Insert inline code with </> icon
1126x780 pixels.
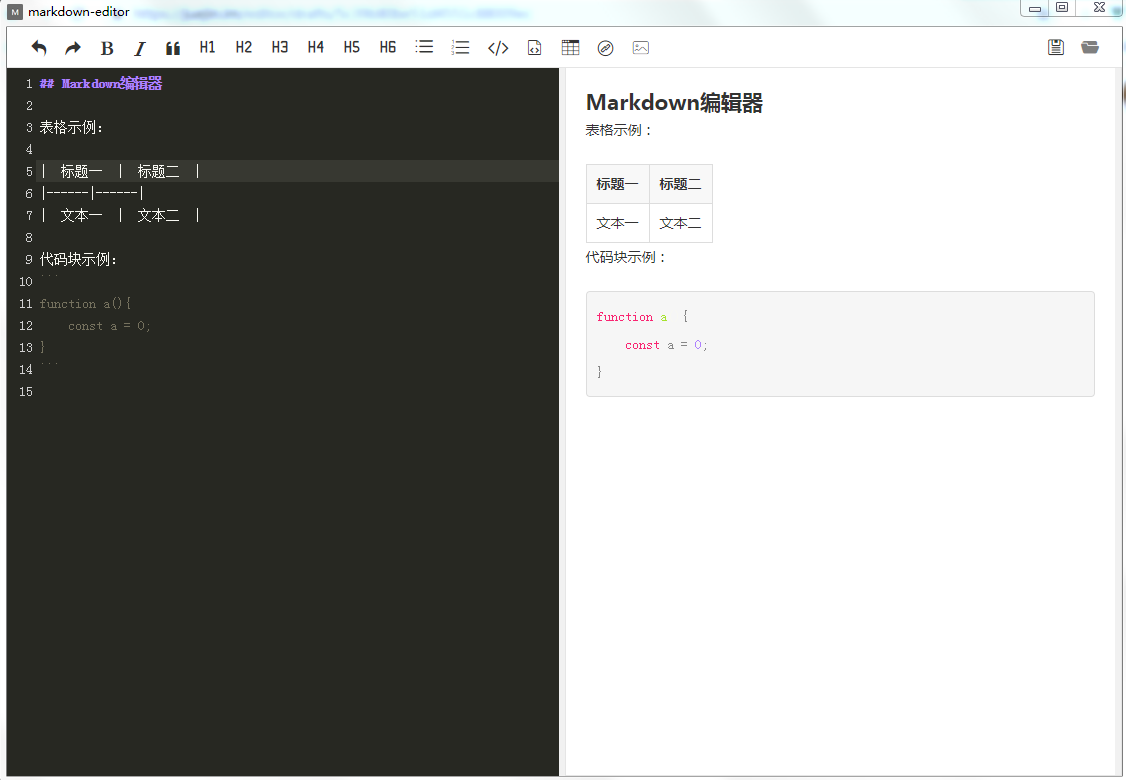[498, 48]
